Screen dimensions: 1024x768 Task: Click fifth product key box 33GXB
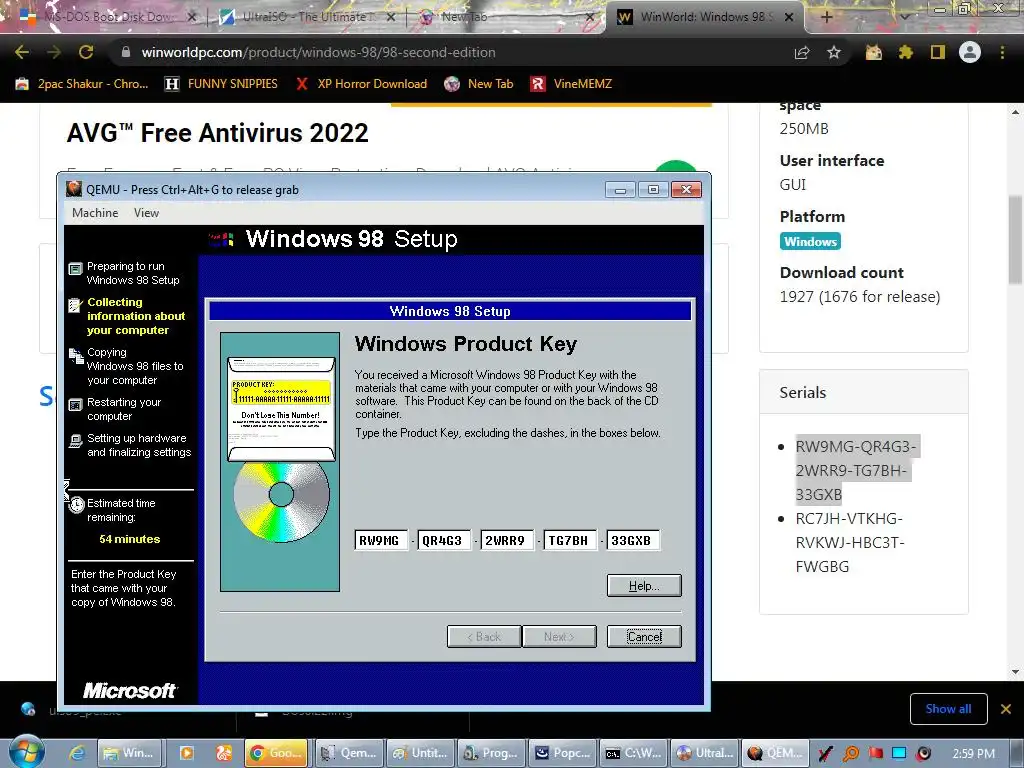(x=632, y=540)
